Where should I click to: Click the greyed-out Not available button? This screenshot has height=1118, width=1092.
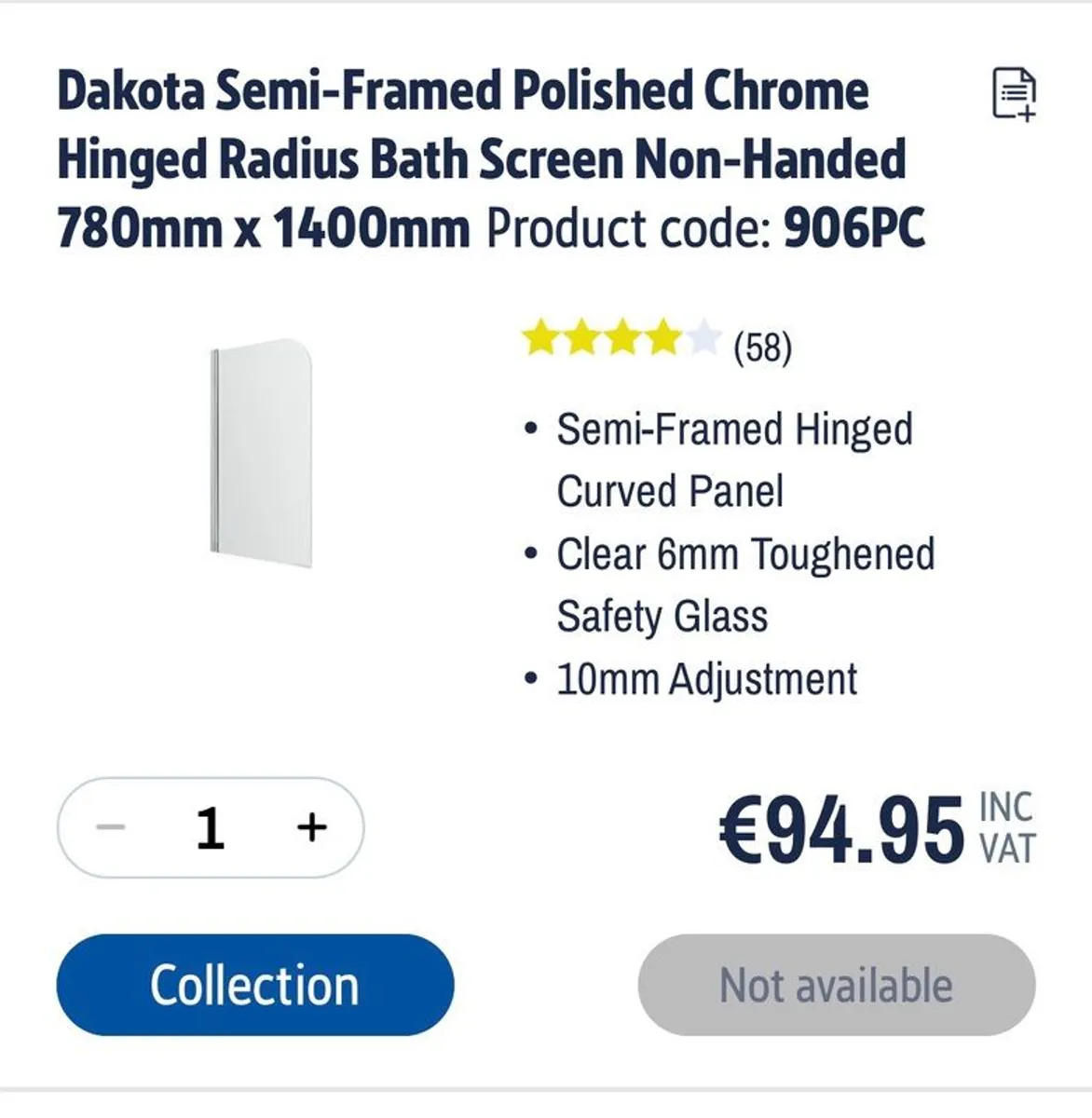pos(836,985)
